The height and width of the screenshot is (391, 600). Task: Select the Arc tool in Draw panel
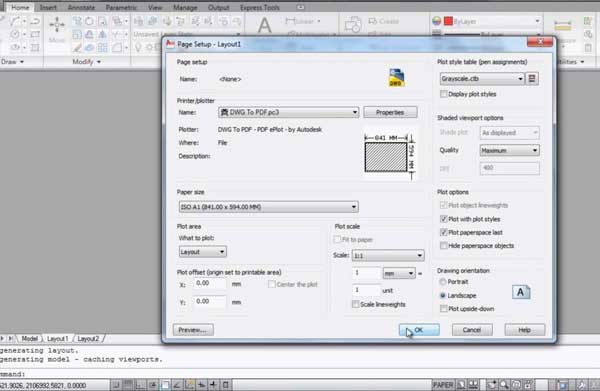15,21
